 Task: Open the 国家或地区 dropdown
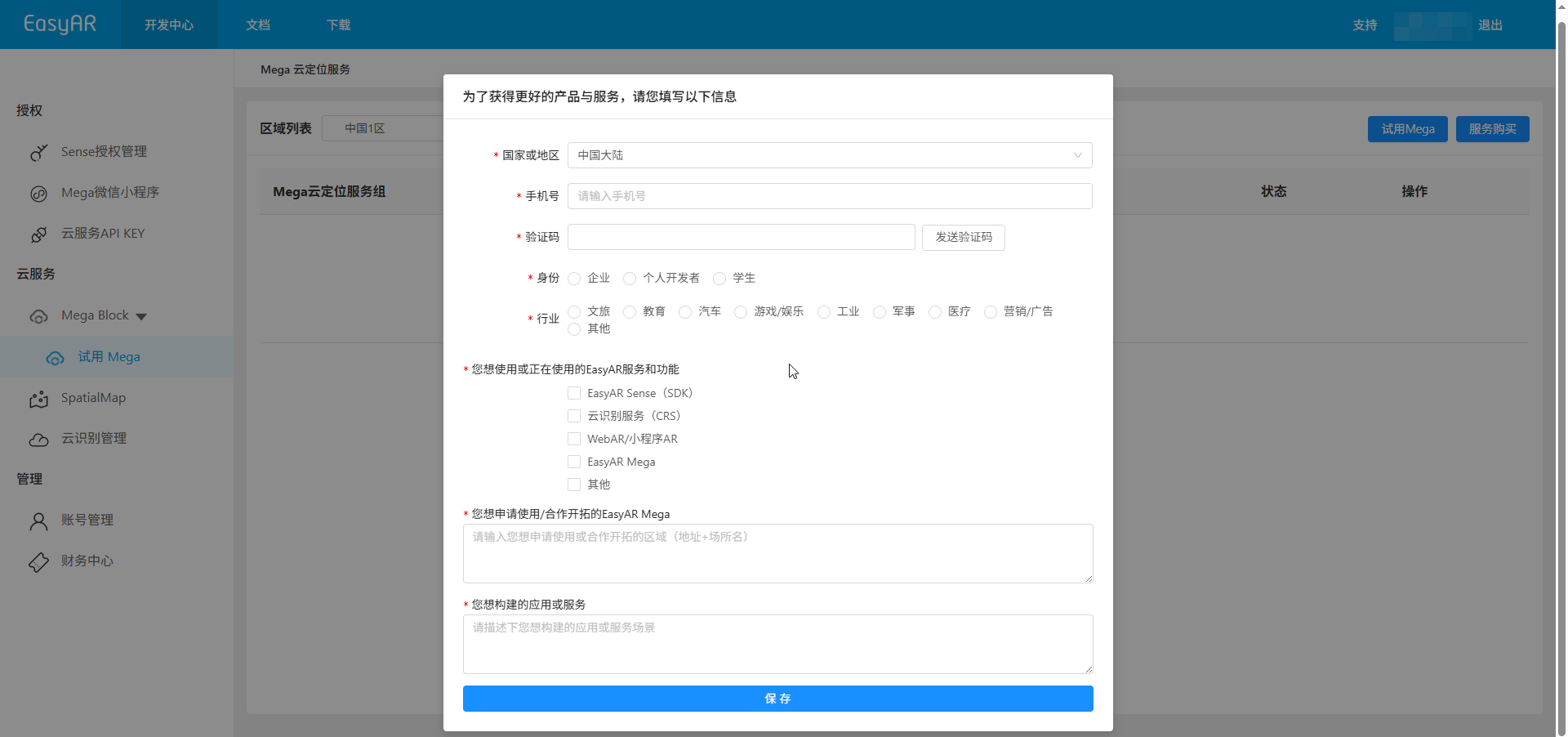[830, 155]
